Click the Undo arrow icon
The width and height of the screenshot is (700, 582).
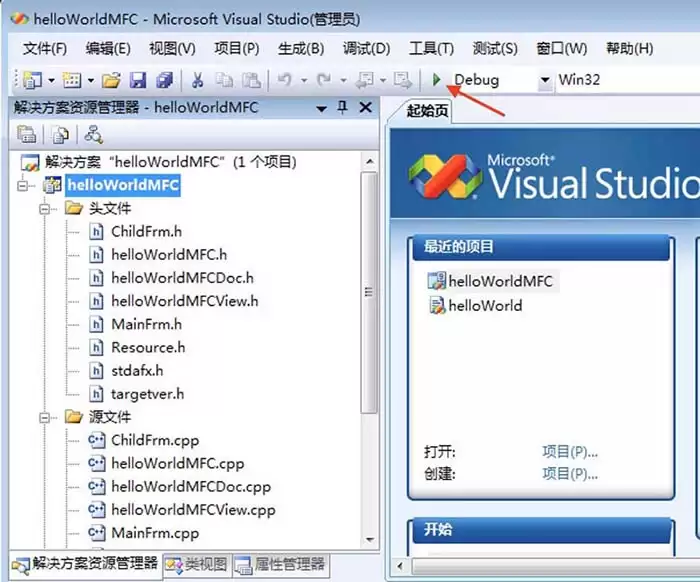pyautogui.click(x=284, y=80)
